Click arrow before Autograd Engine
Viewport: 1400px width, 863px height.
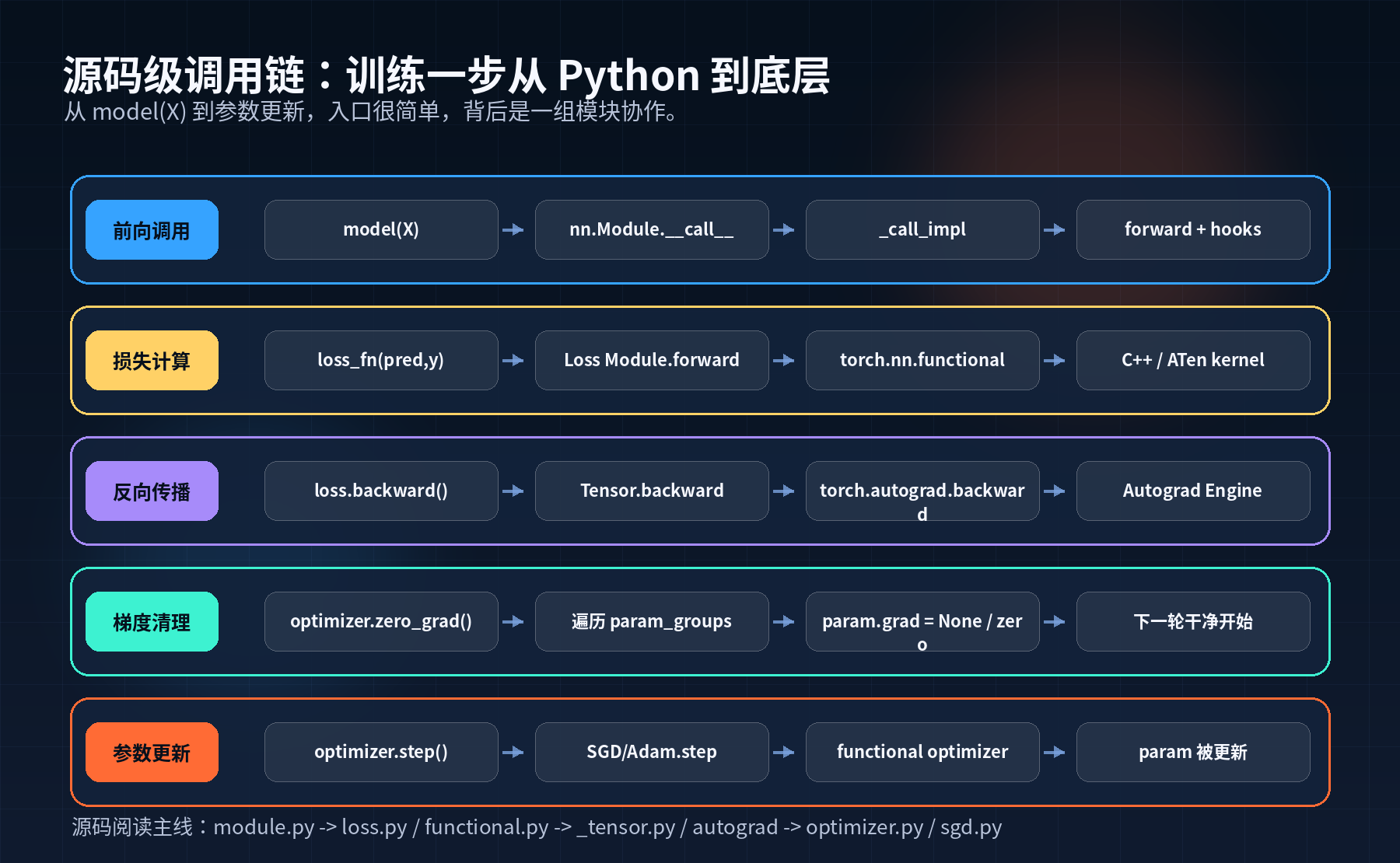1055,491
